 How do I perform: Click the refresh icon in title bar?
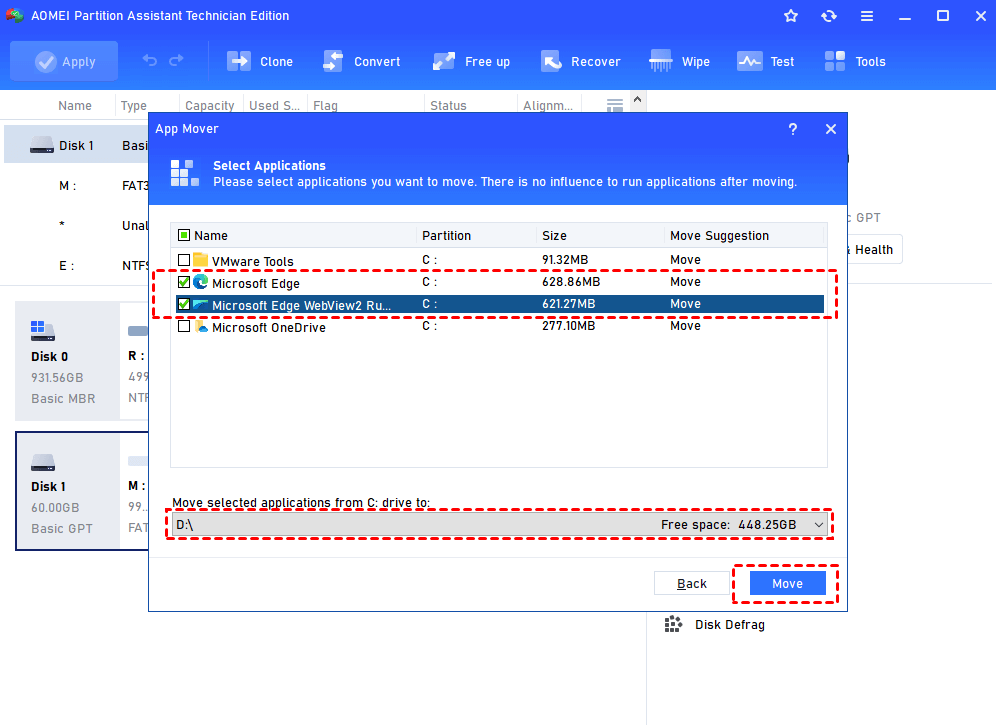click(x=829, y=16)
